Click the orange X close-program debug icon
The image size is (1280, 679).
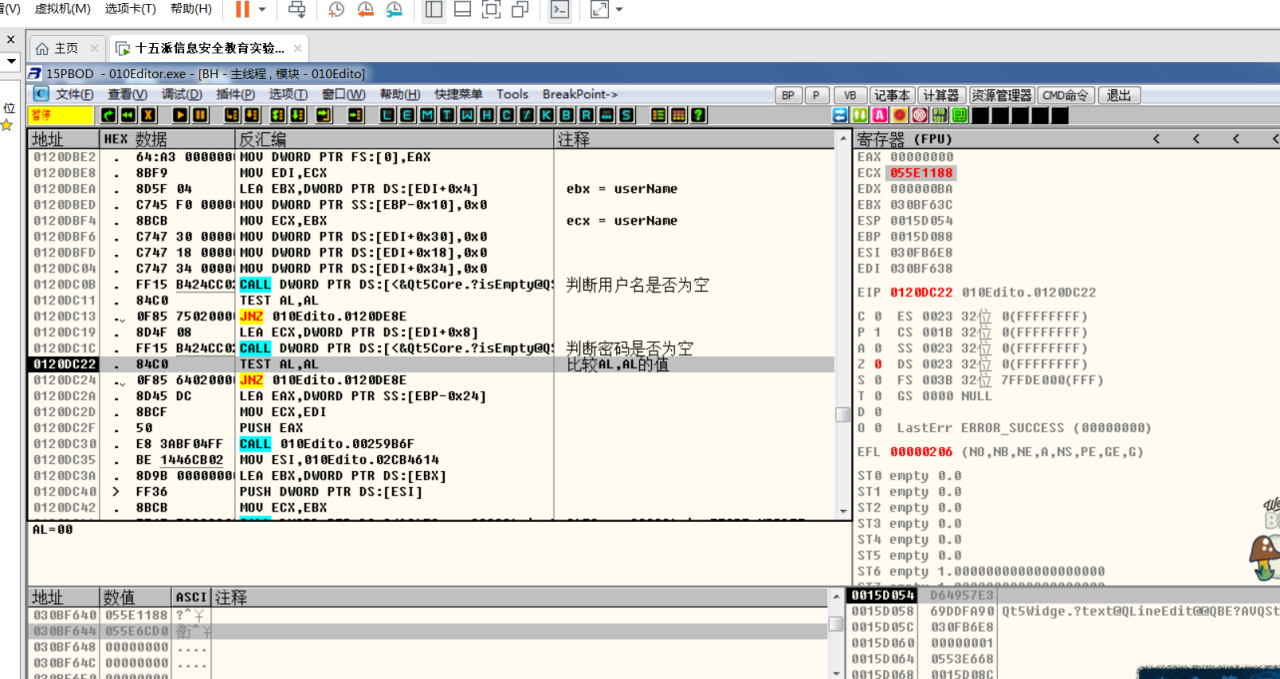point(148,115)
